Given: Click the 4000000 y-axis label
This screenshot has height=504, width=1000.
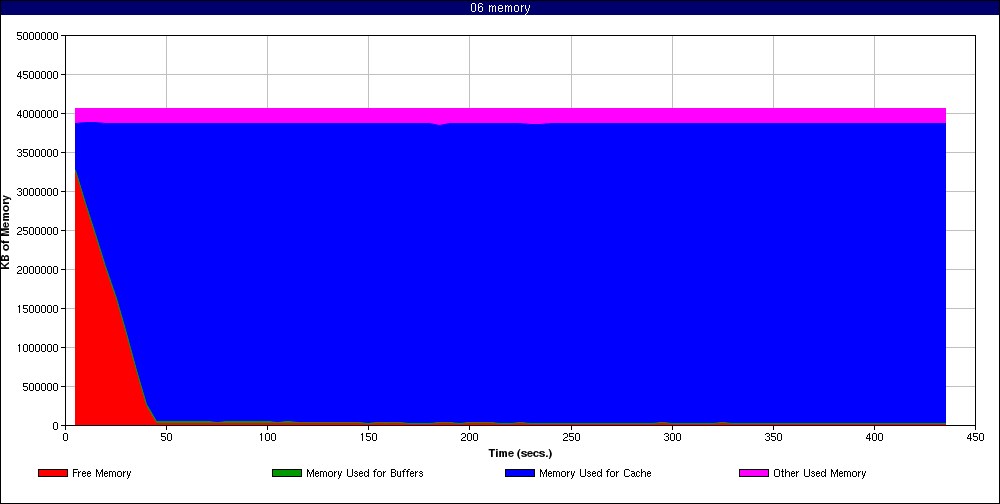Looking at the screenshot, I should pos(40,114).
